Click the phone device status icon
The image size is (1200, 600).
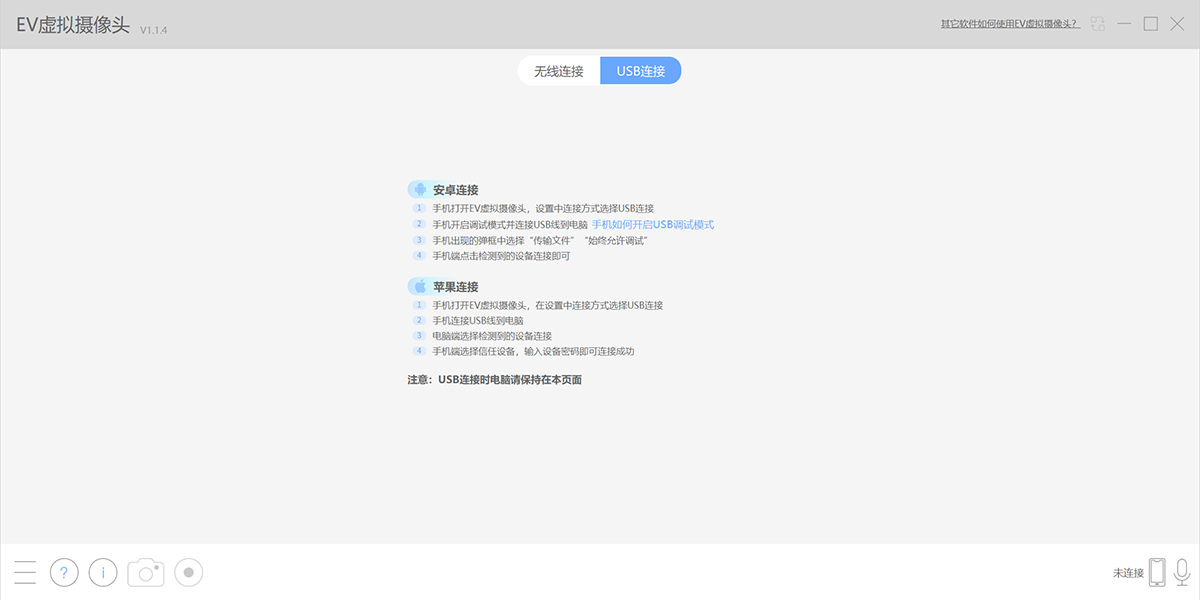[1157, 572]
